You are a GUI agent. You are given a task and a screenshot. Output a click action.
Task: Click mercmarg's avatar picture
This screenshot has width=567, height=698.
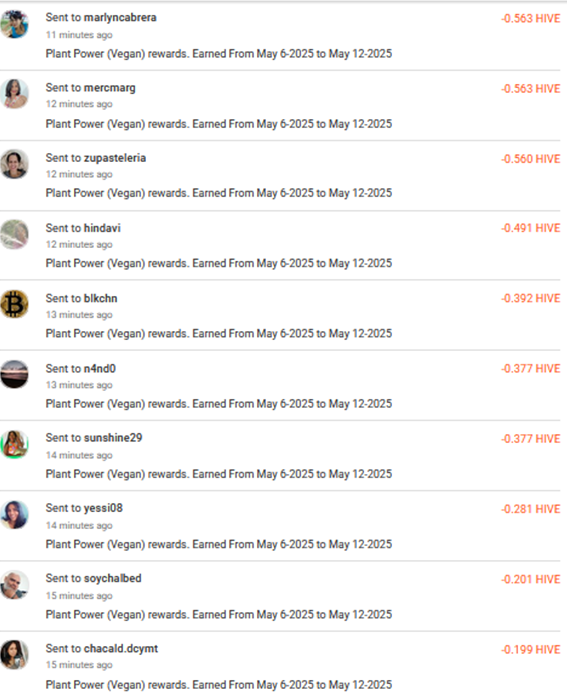tap(14, 94)
